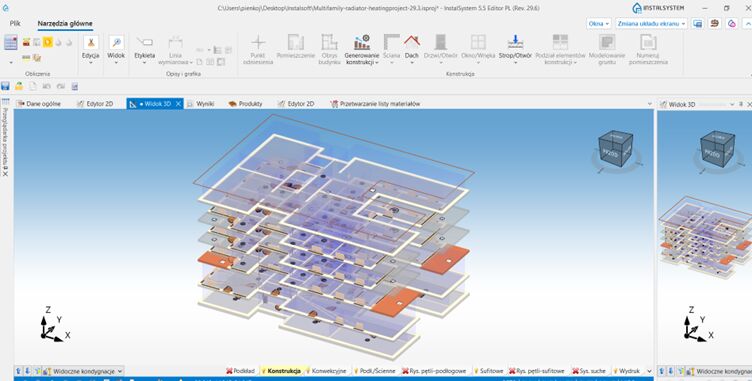Save project with the blue floppy icon

[5, 86]
